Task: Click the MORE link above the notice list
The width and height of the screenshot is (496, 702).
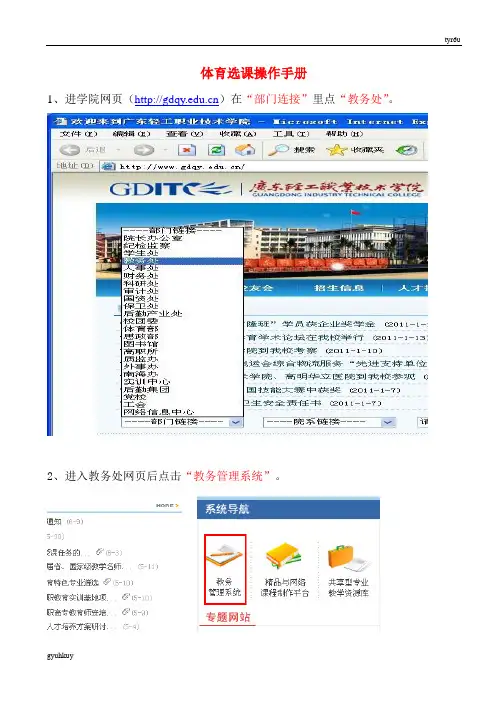Action: click(x=167, y=505)
